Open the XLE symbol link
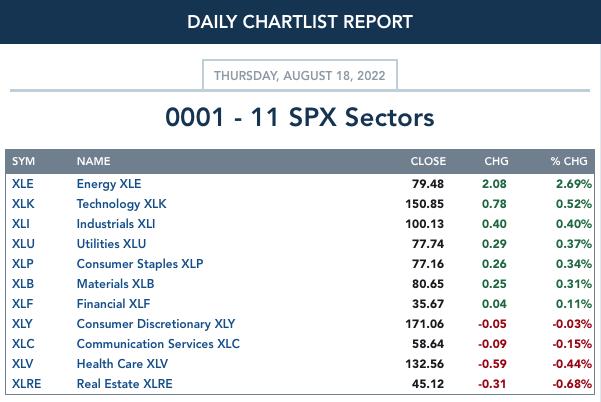 [23, 184]
